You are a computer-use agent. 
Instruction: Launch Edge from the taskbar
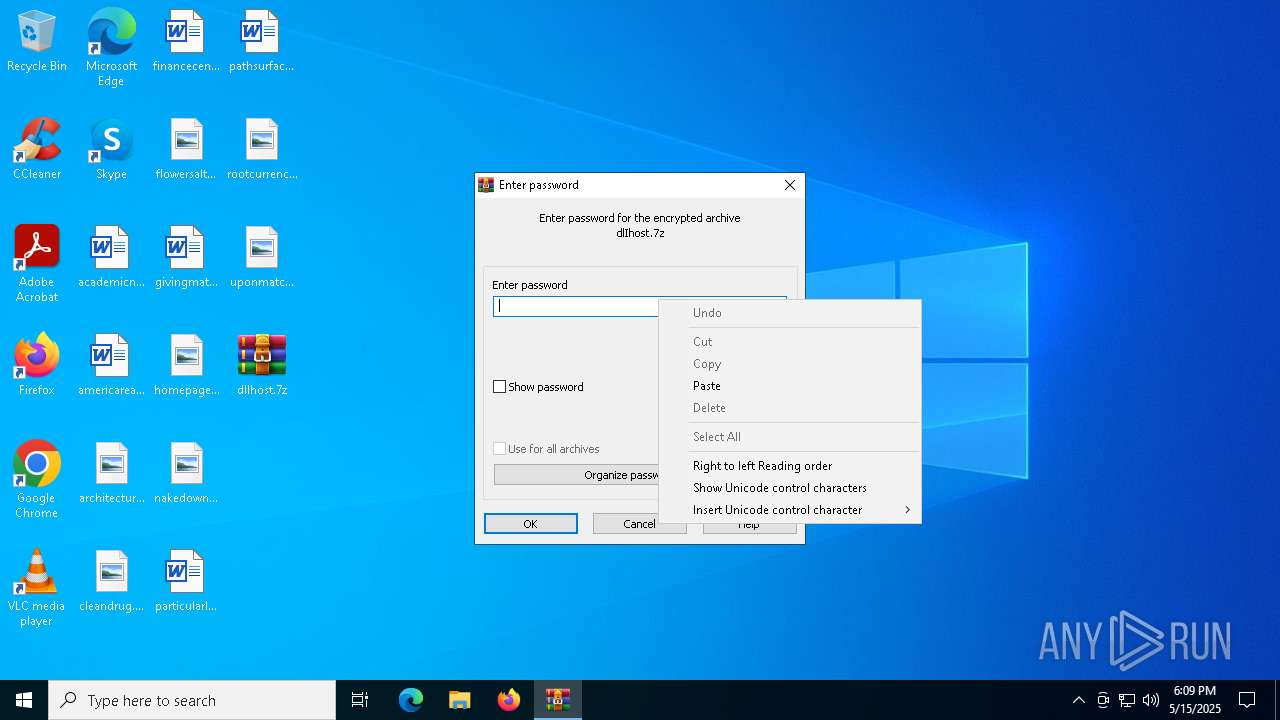[x=411, y=700]
